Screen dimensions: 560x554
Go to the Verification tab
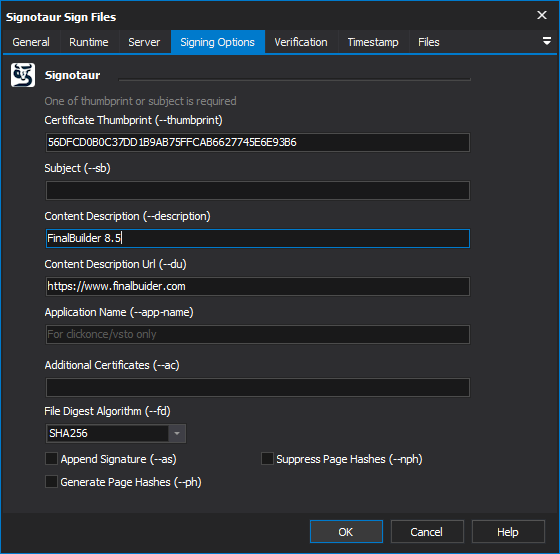coord(301,42)
